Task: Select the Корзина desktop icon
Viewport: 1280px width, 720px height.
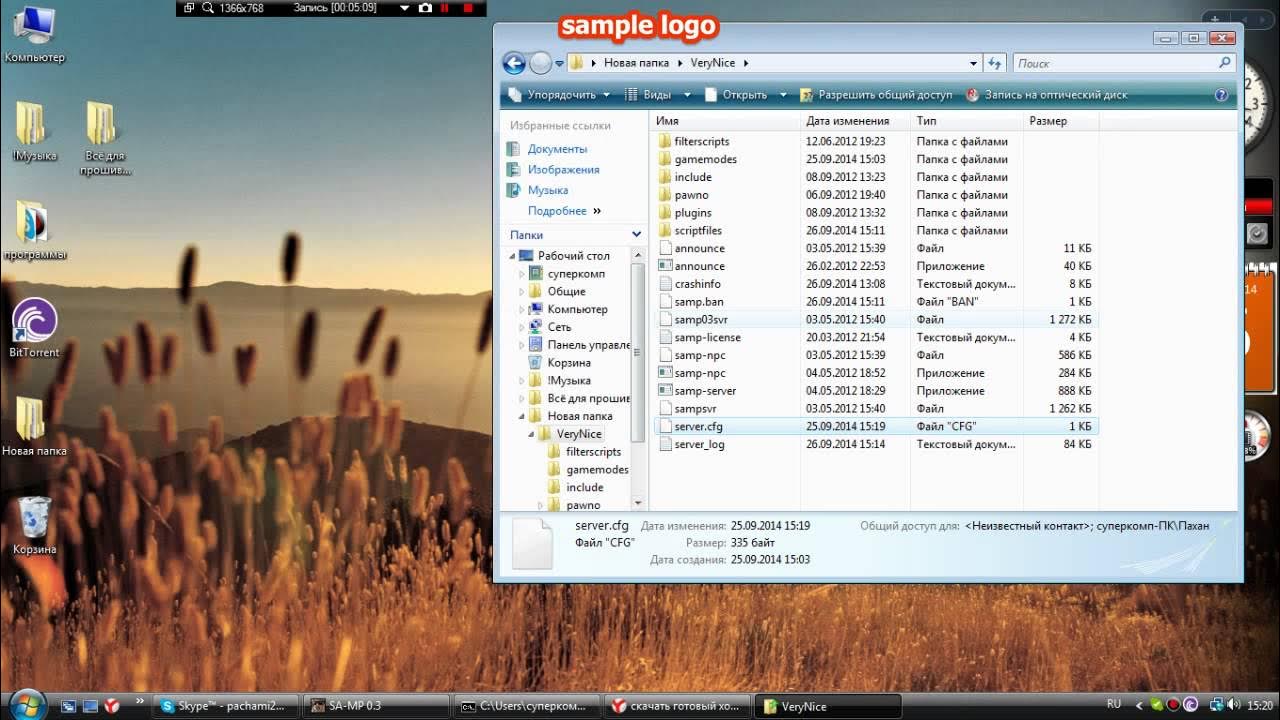Action: [34, 525]
